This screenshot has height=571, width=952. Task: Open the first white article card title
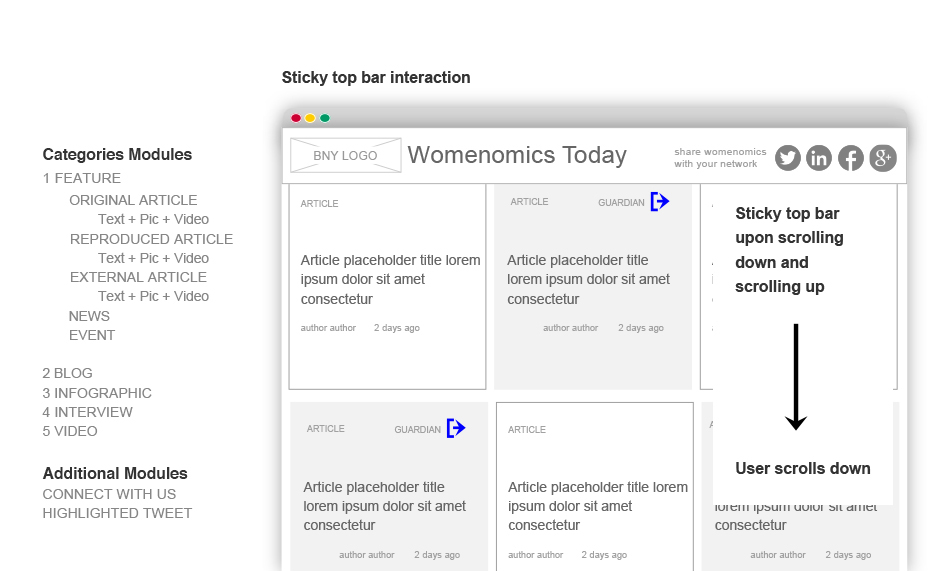click(390, 279)
